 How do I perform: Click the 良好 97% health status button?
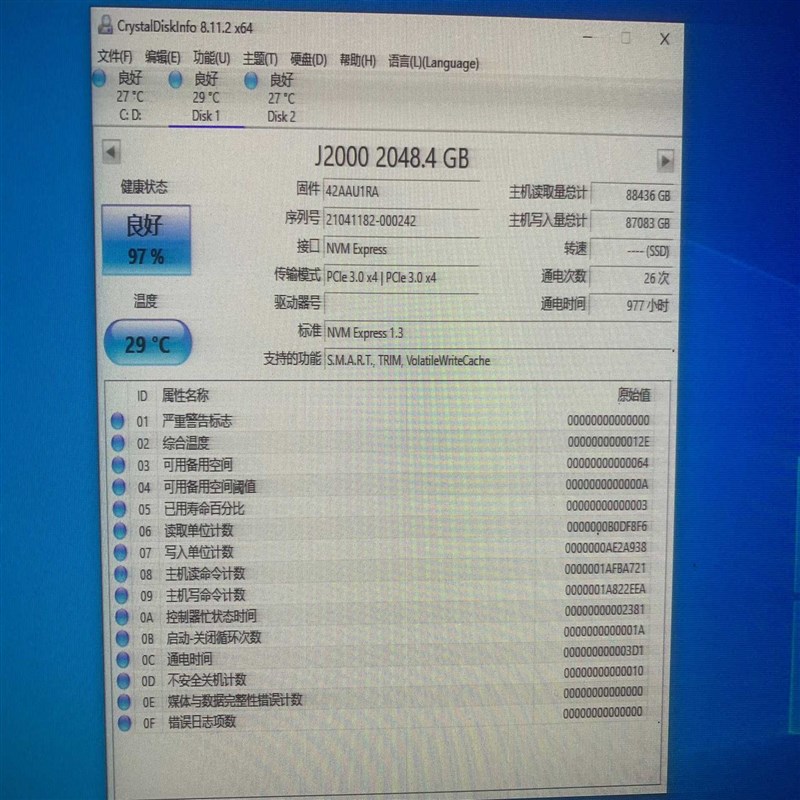pyautogui.click(x=146, y=240)
